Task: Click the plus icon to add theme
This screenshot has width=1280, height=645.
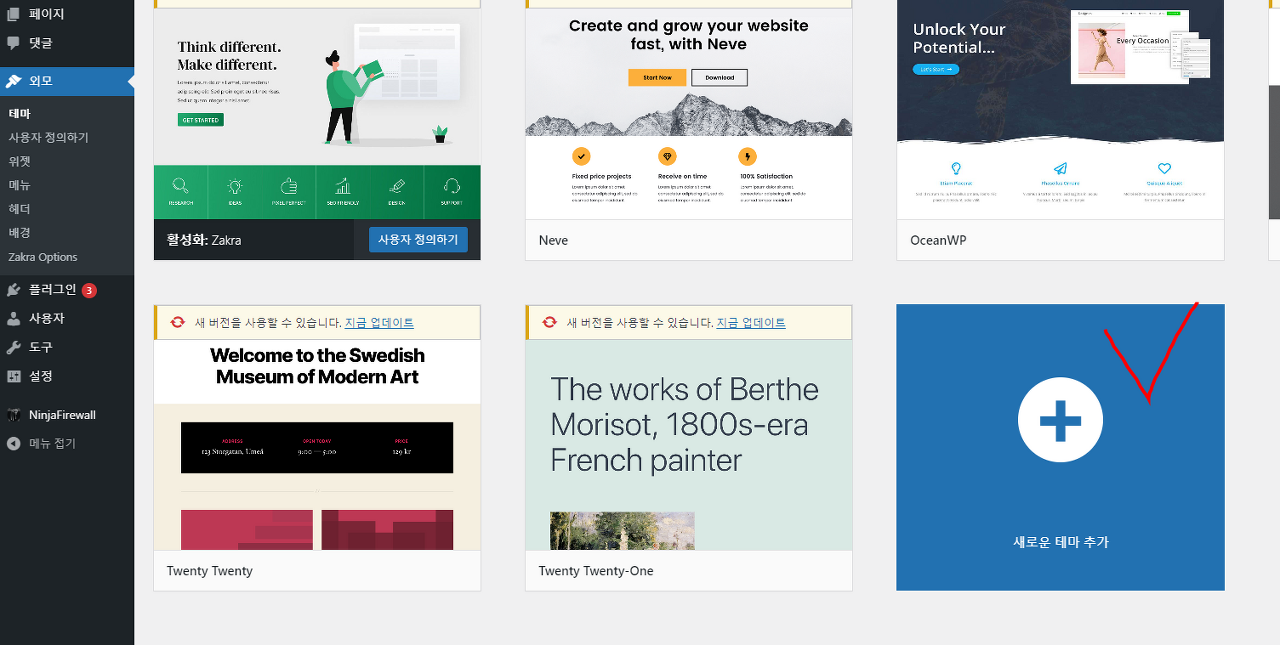Action: click(1060, 420)
